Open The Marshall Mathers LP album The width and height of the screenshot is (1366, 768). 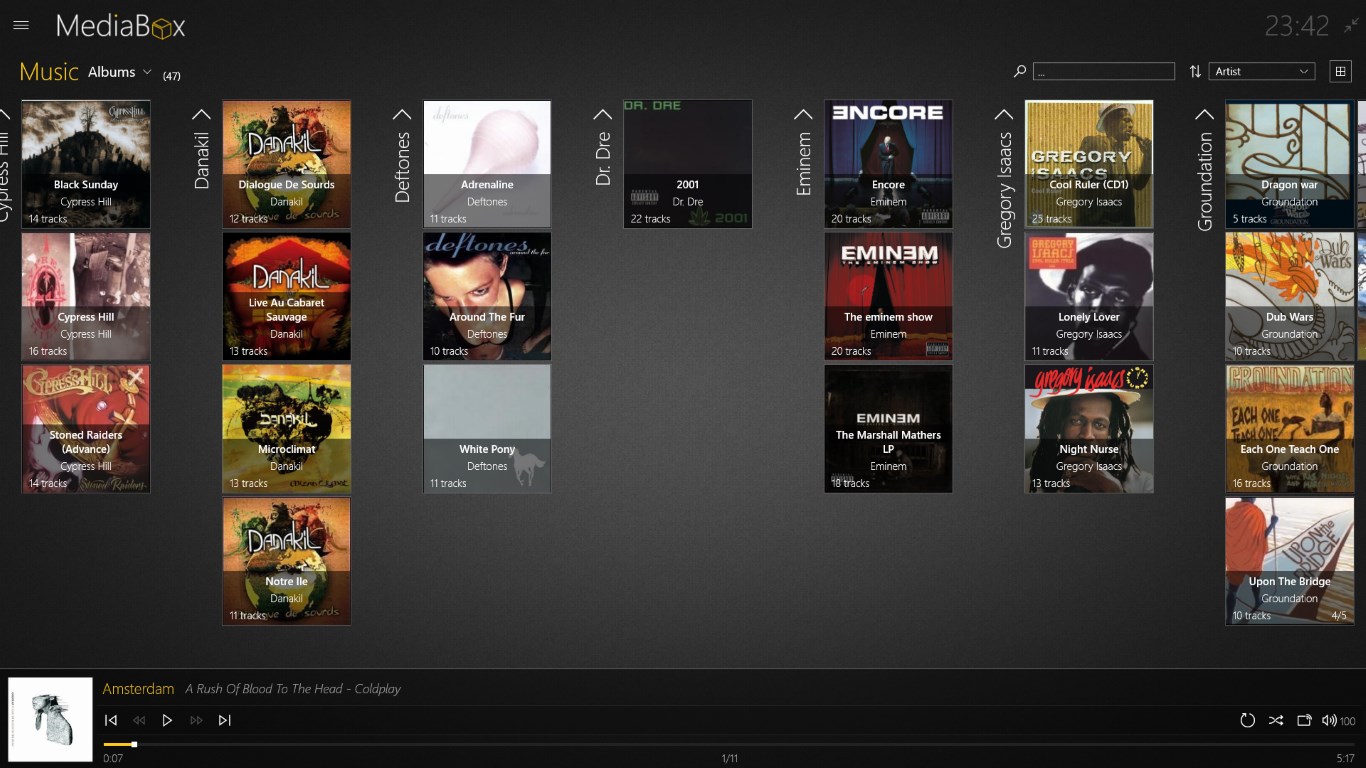click(888, 428)
